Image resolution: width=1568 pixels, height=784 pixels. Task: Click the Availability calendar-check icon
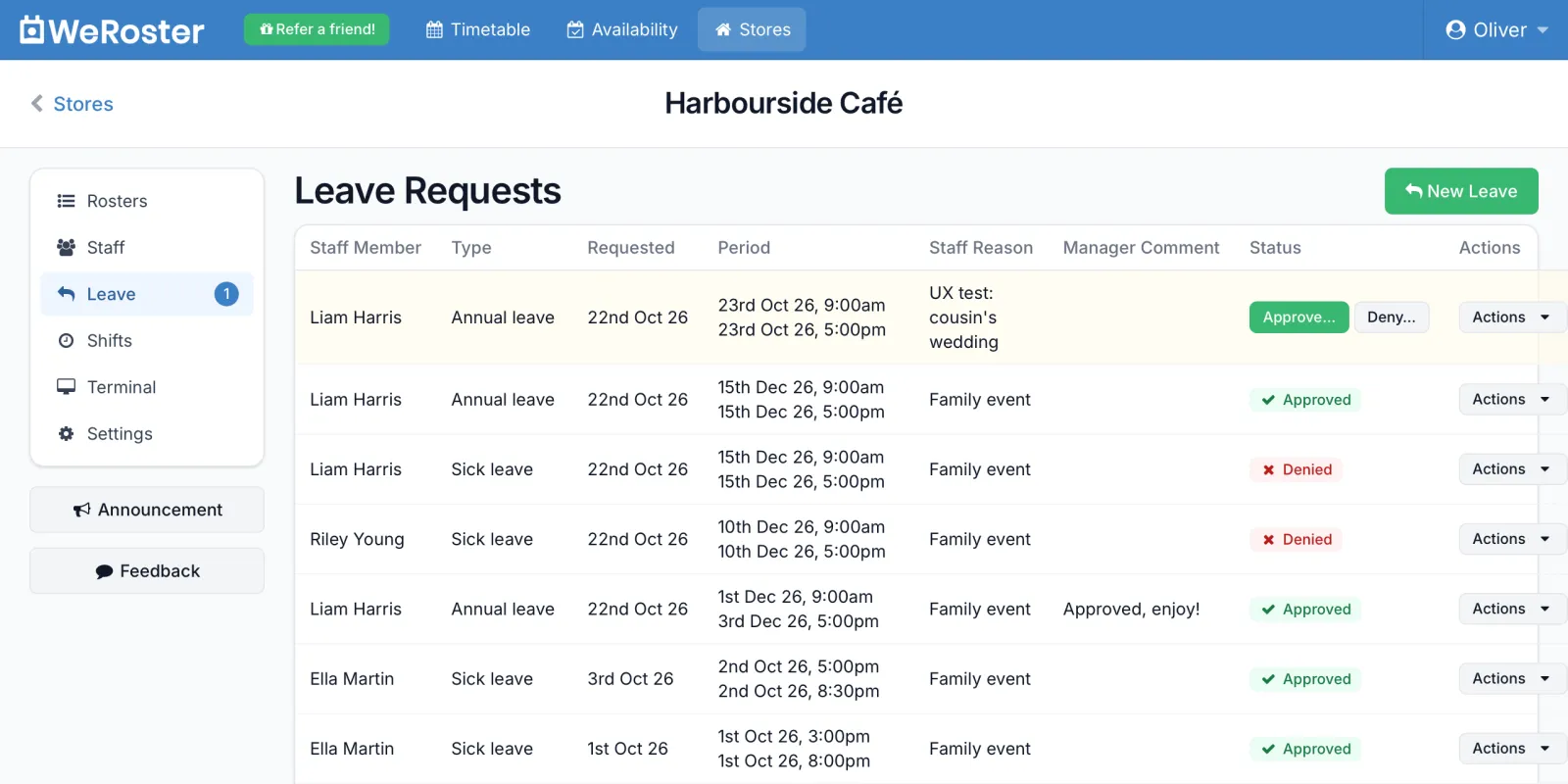575,29
